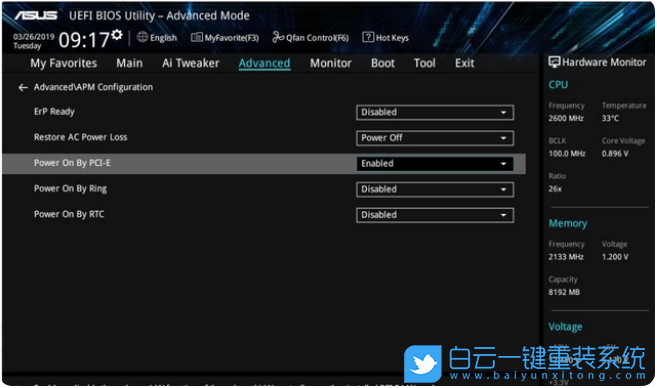Change the Power On By Ring setting
657x388 pixels.
pos(435,189)
